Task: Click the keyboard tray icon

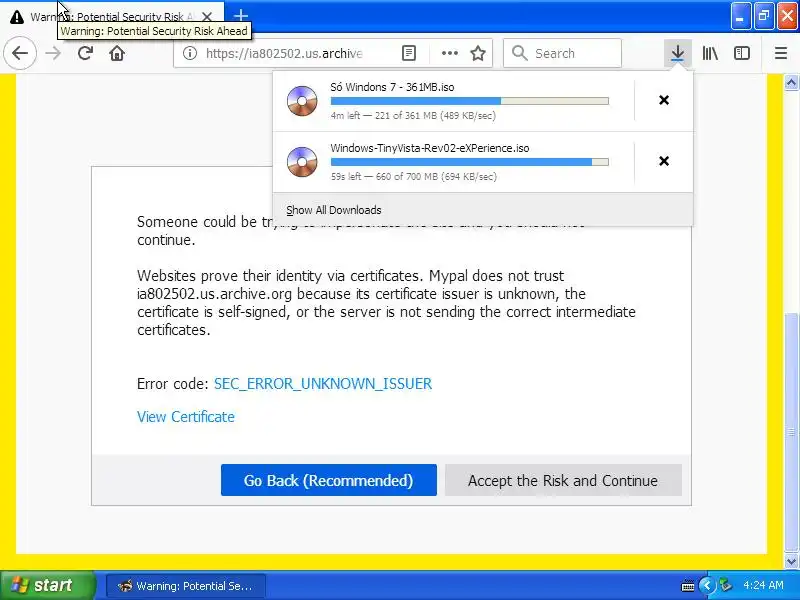Action: coord(688,586)
